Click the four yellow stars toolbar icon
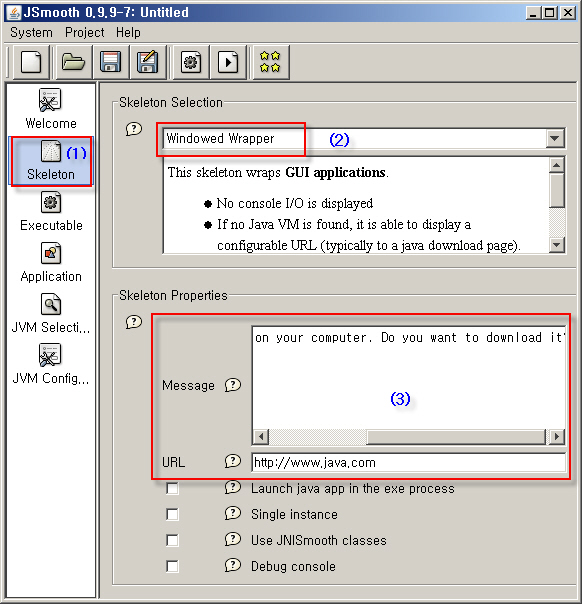Viewport: 582px width, 604px height. (270, 62)
